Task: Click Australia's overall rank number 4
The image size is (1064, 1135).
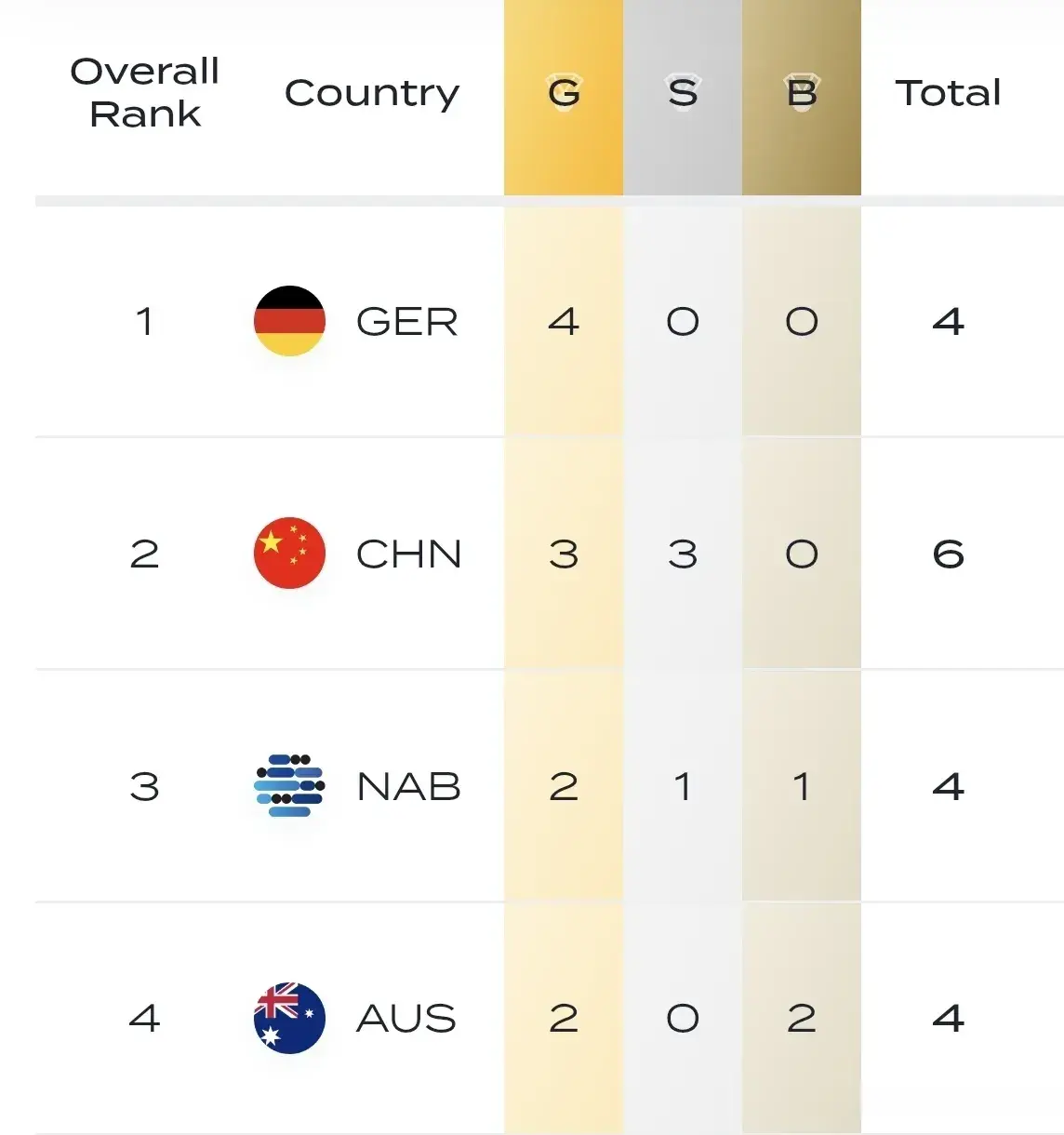Action: 144,1019
